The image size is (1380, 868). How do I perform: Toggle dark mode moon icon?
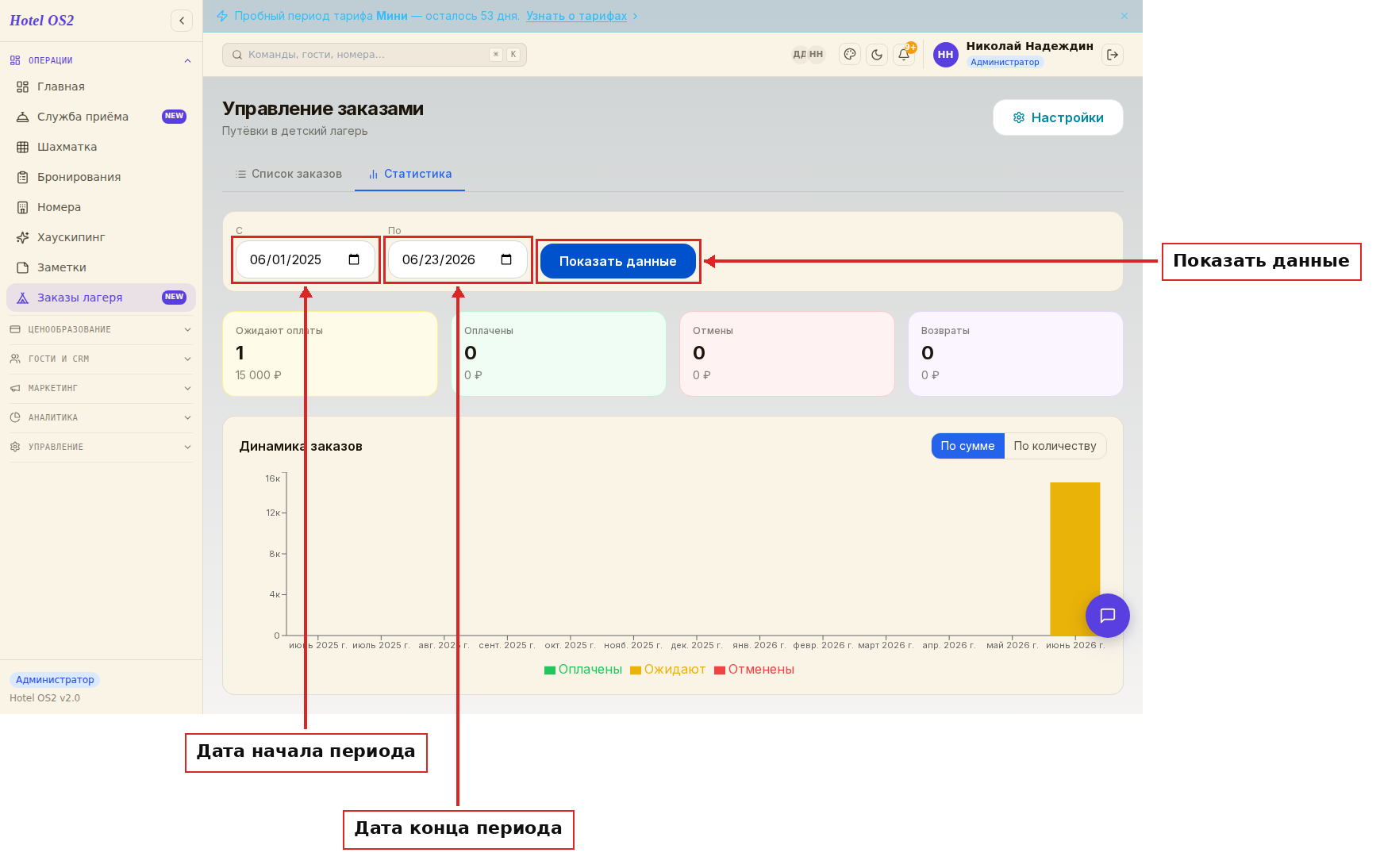tap(877, 55)
